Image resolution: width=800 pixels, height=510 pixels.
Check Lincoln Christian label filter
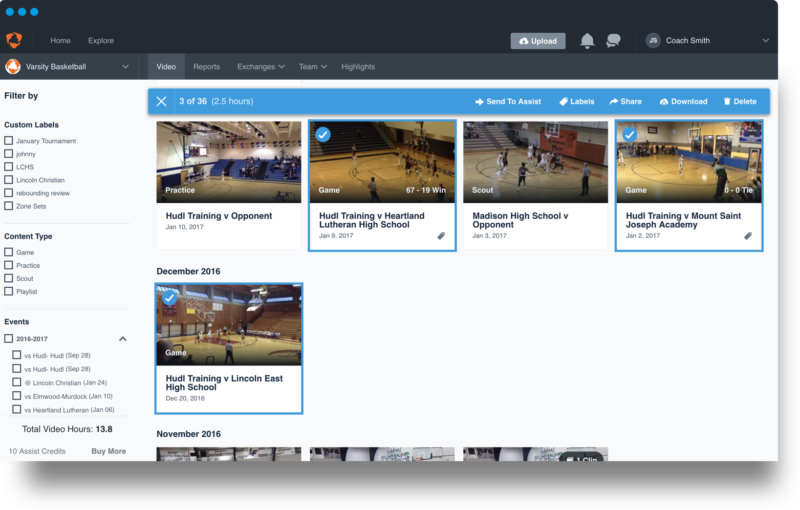click(9, 180)
